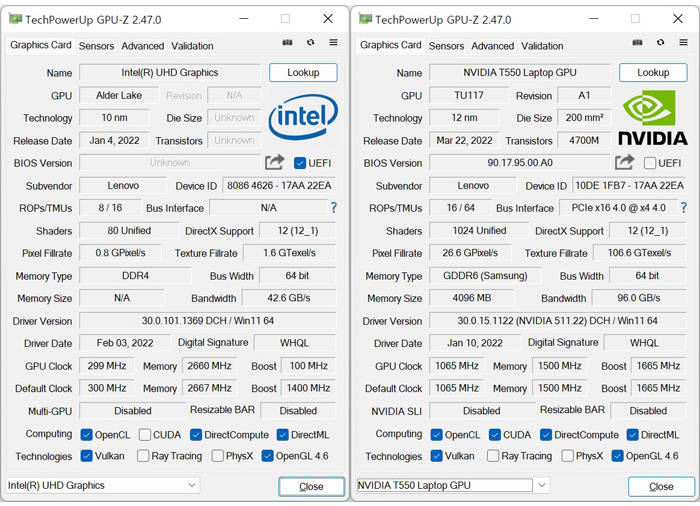The width and height of the screenshot is (700, 506).
Task: Switch to Sensors tab in NVIDIA window
Action: tap(446, 46)
